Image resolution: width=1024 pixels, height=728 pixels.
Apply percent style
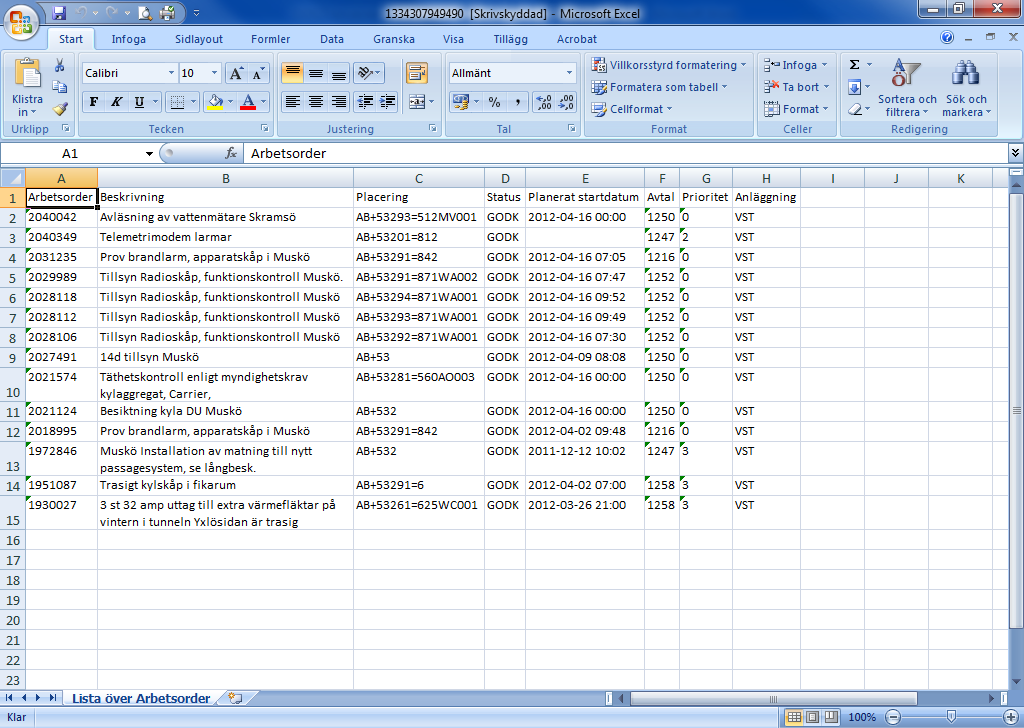494,102
